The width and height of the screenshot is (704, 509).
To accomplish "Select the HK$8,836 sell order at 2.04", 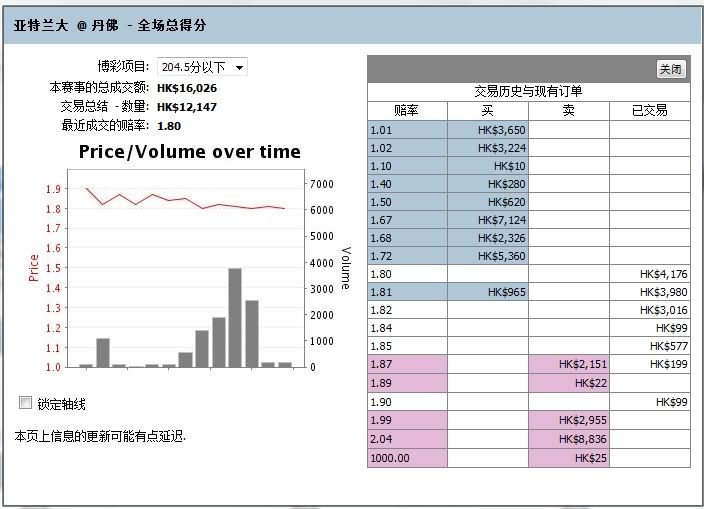I will coord(569,438).
